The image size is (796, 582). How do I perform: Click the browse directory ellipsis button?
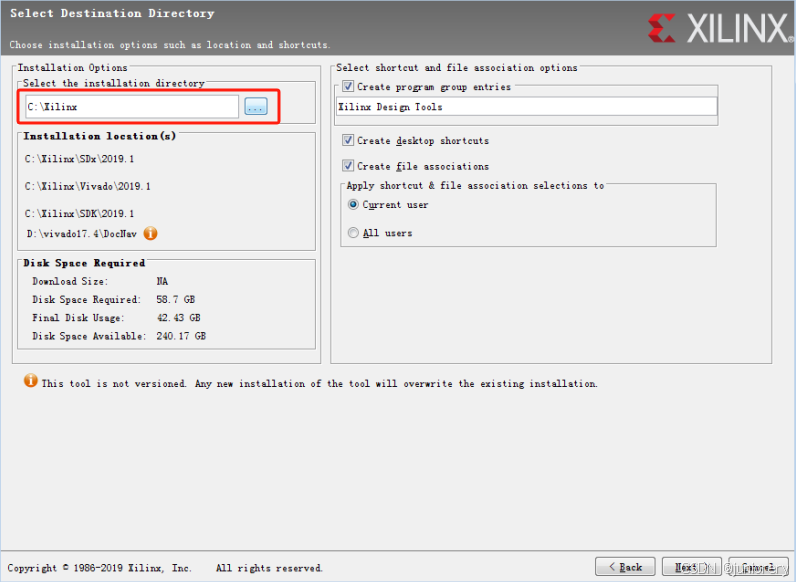(x=256, y=107)
